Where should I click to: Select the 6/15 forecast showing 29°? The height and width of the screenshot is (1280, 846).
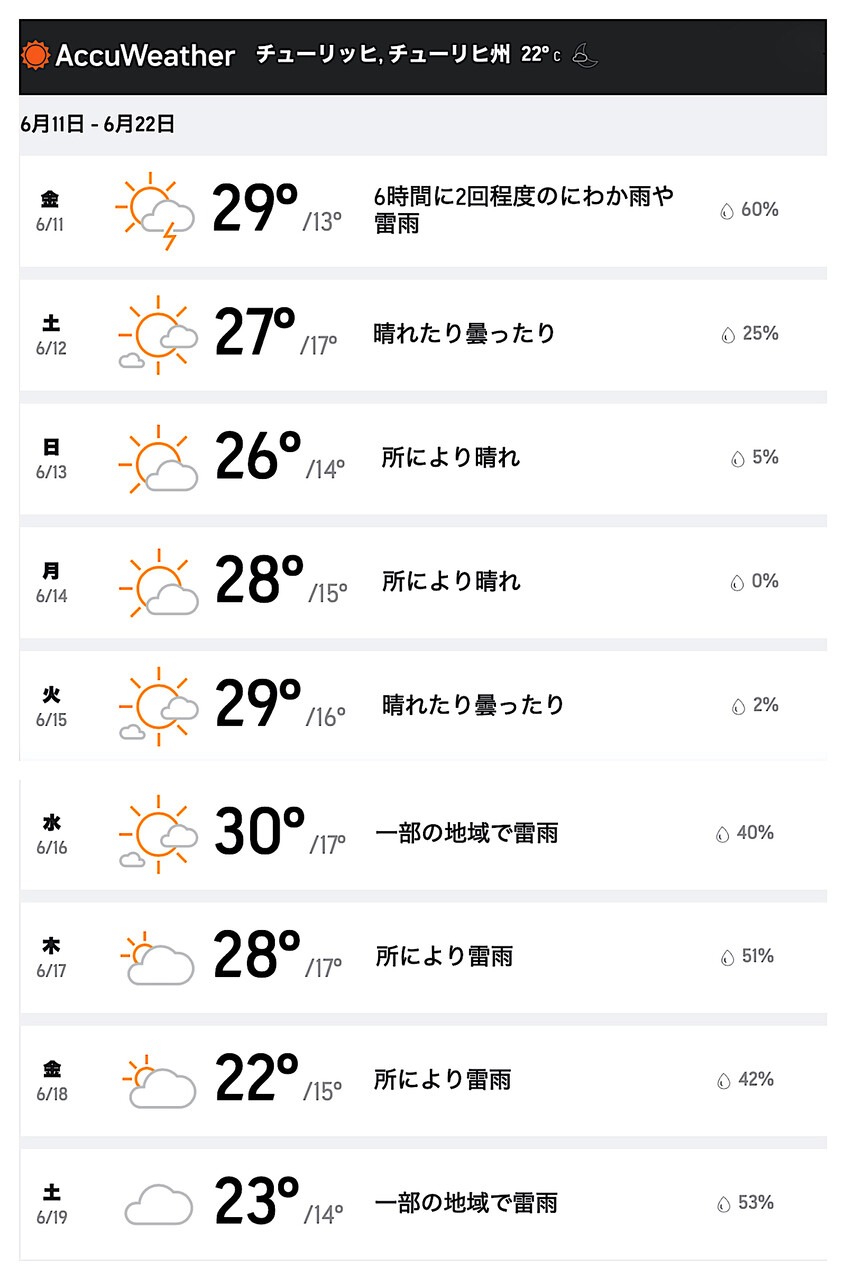423,706
